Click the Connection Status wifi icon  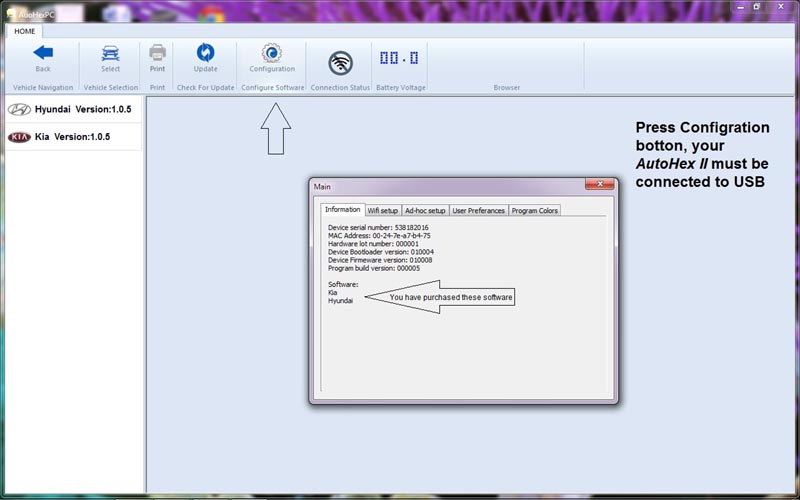point(340,64)
